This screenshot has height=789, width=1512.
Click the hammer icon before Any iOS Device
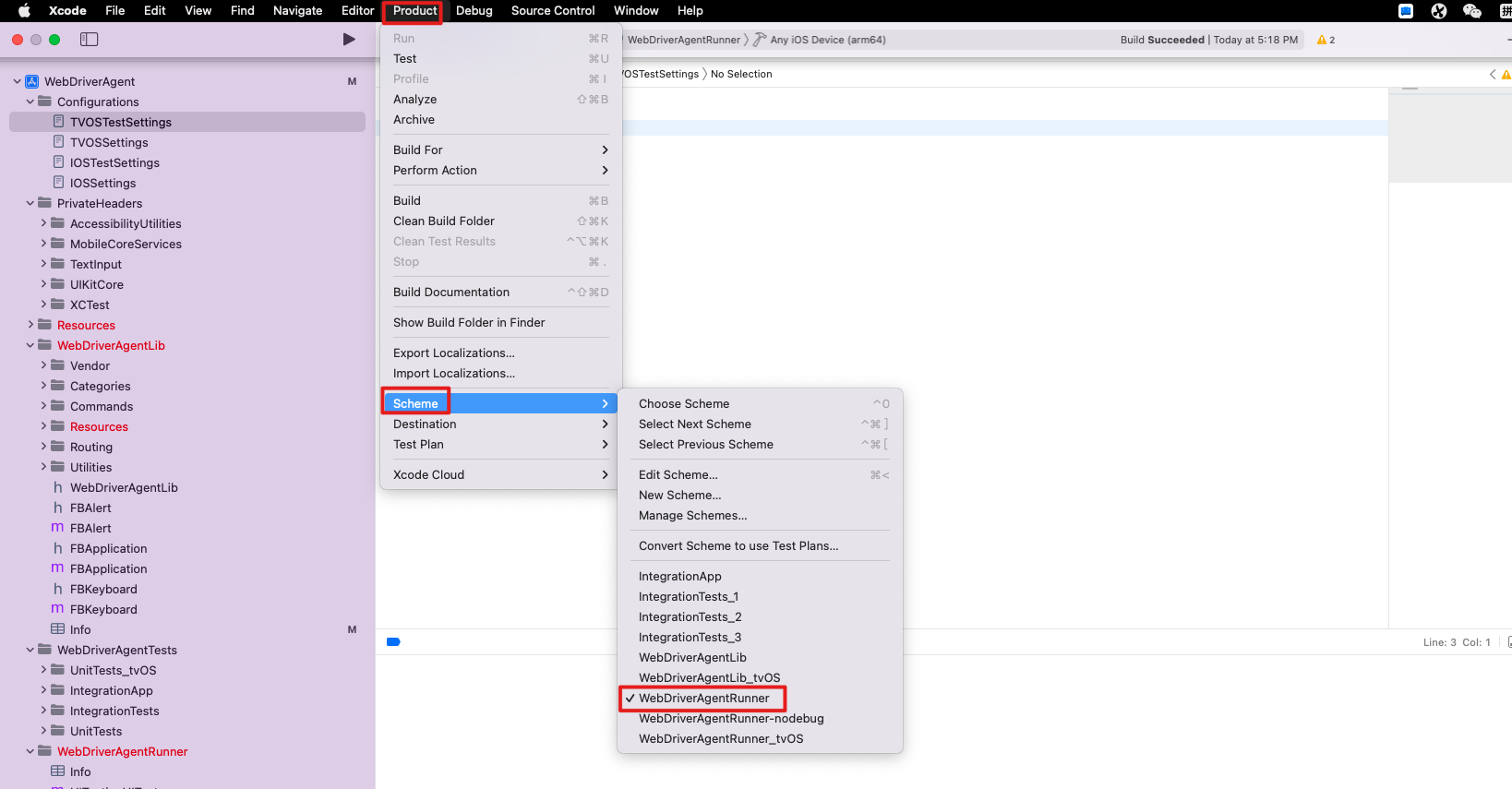coord(760,40)
